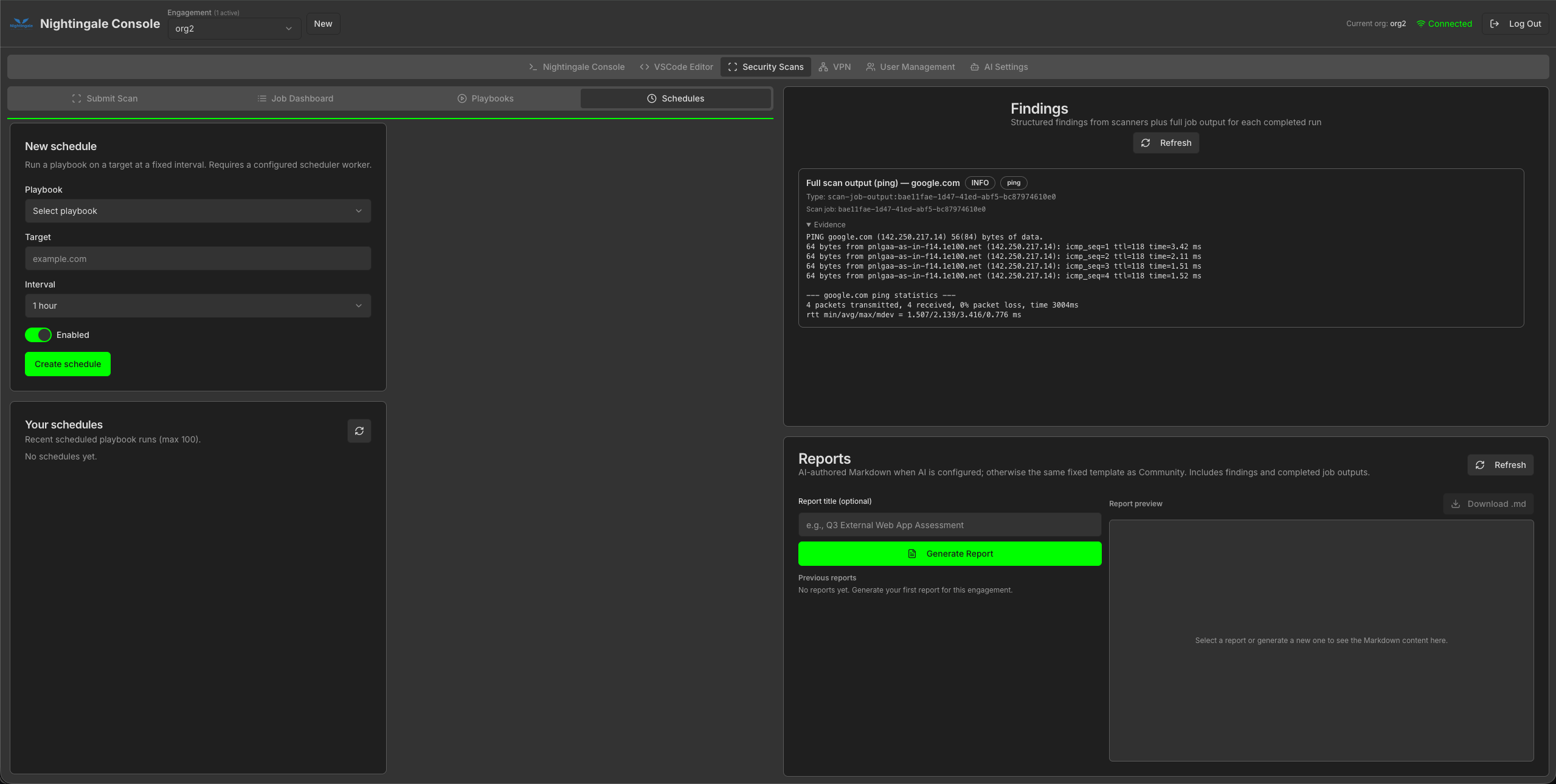
Task: Click the refresh icon in Reports panel
Action: point(1480,465)
